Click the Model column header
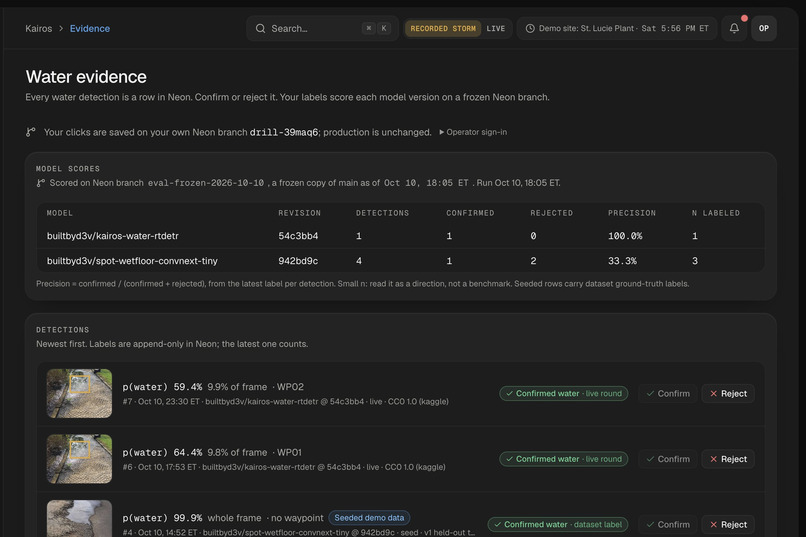The image size is (806, 537). [60, 213]
